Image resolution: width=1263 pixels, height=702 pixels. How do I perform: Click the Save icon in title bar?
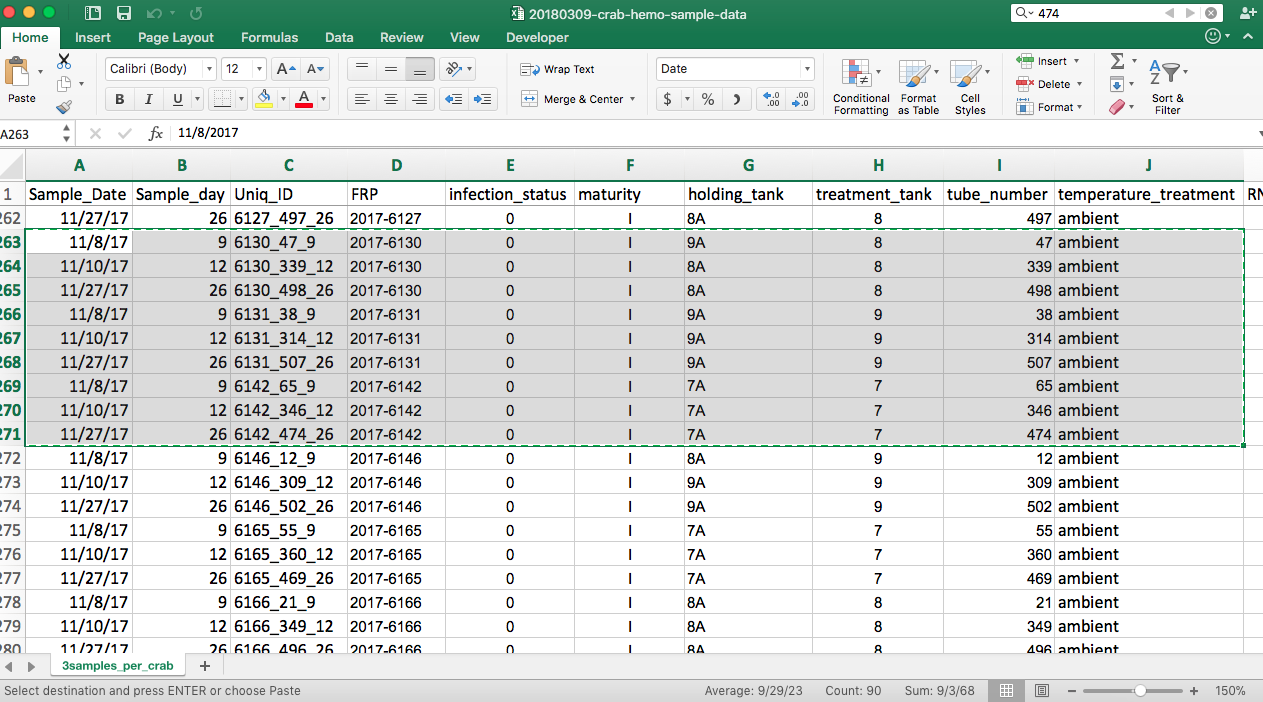click(124, 13)
